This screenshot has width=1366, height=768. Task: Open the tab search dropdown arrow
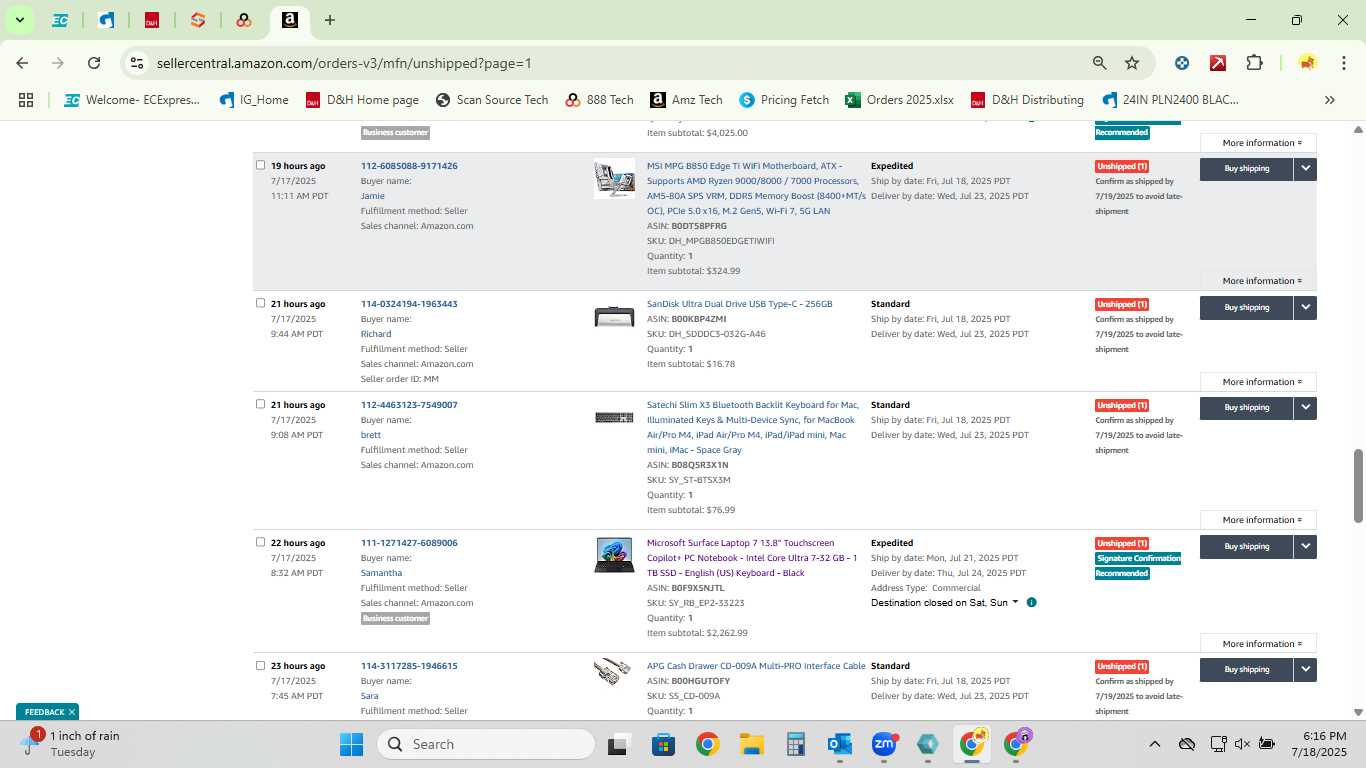(19, 20)
